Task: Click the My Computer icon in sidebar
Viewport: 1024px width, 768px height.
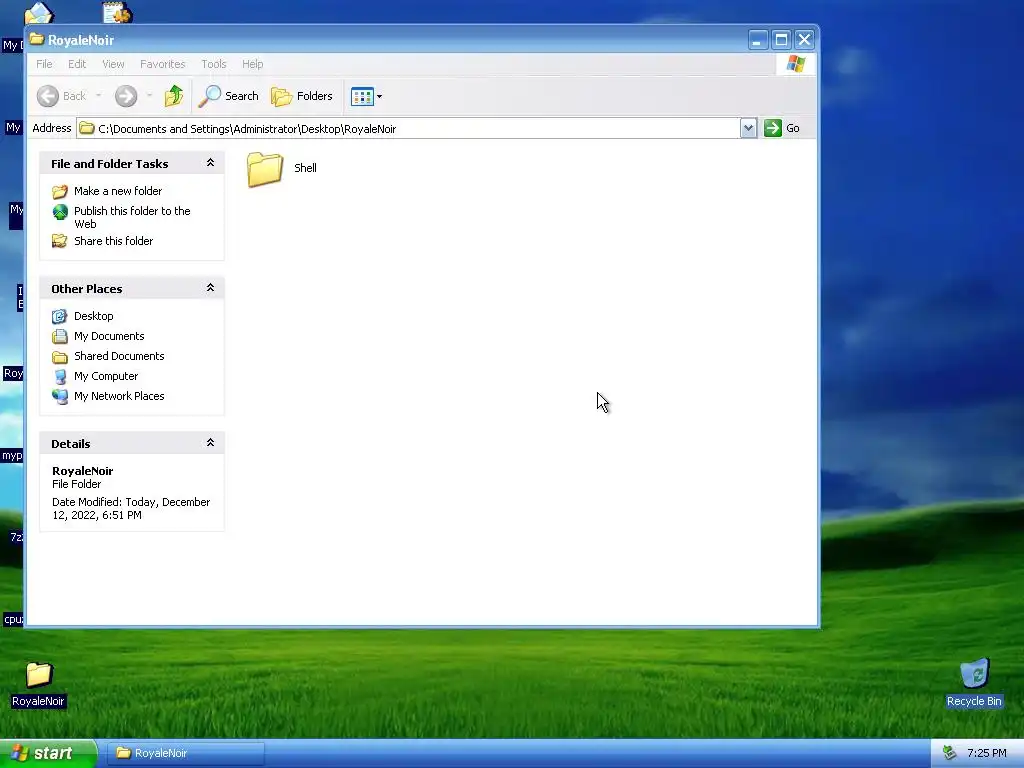Action: (x=60, y=377)
